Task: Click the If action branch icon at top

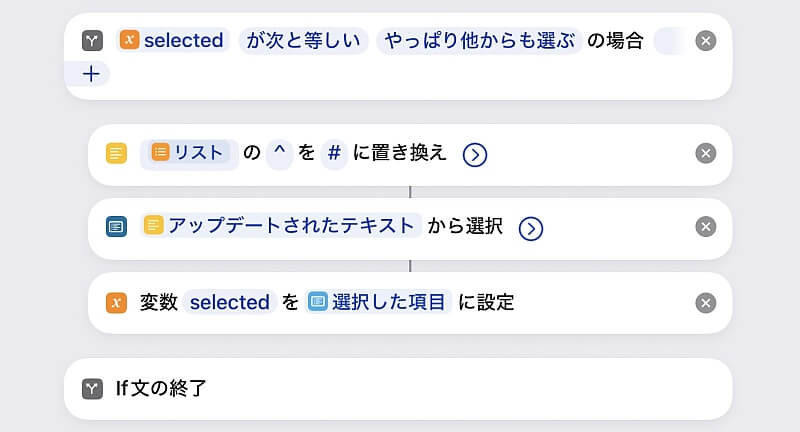Action: point(92,41)
